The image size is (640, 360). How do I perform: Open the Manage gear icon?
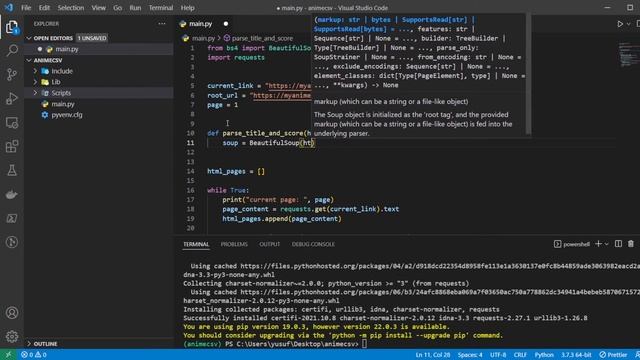[x=12, y=336]
